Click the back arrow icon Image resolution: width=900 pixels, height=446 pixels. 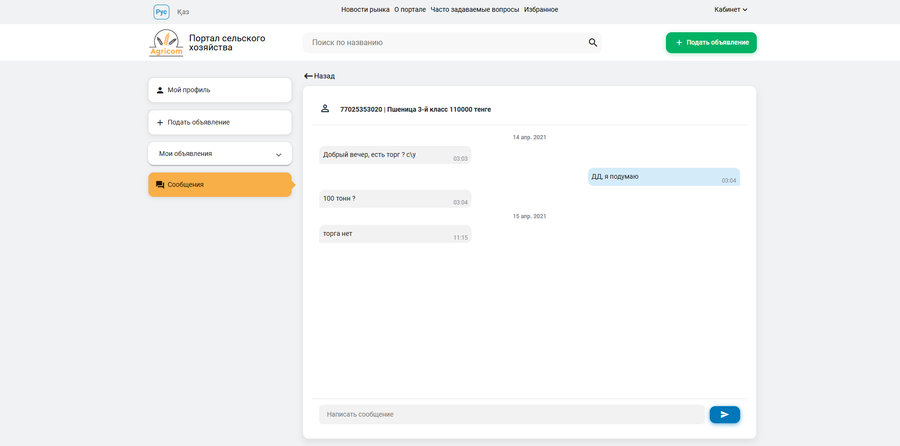308,76
